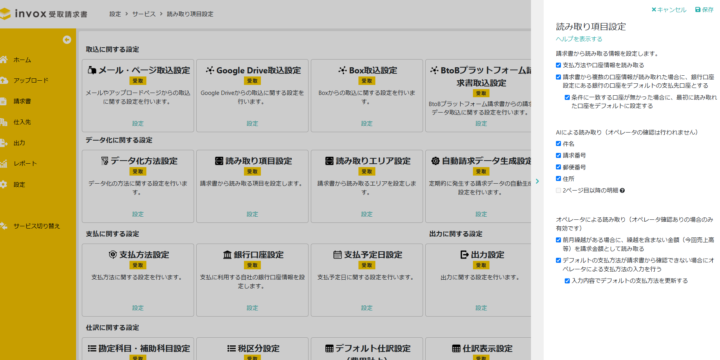Click the 読み取りエリア設定 card icon
Screen dimensions: 720x360
[x=329, y=161]
